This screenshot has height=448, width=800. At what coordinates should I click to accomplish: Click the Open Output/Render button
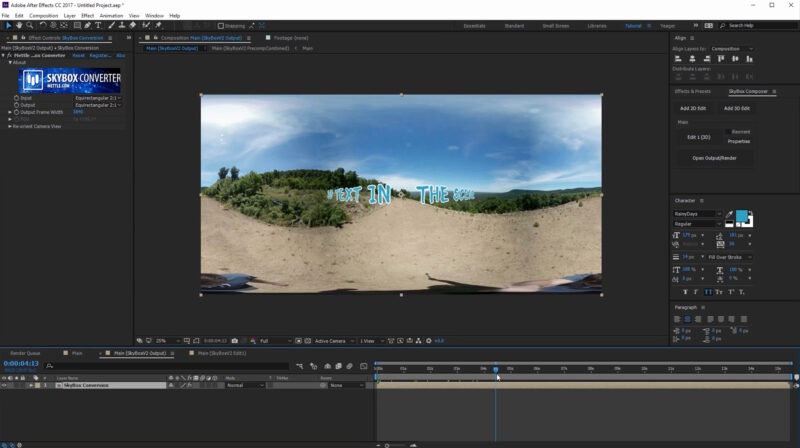coord(714,158)
